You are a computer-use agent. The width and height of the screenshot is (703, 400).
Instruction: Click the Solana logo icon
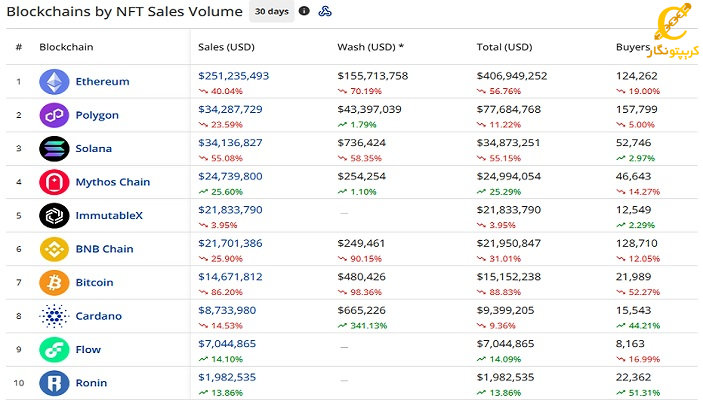click(54, 148)
